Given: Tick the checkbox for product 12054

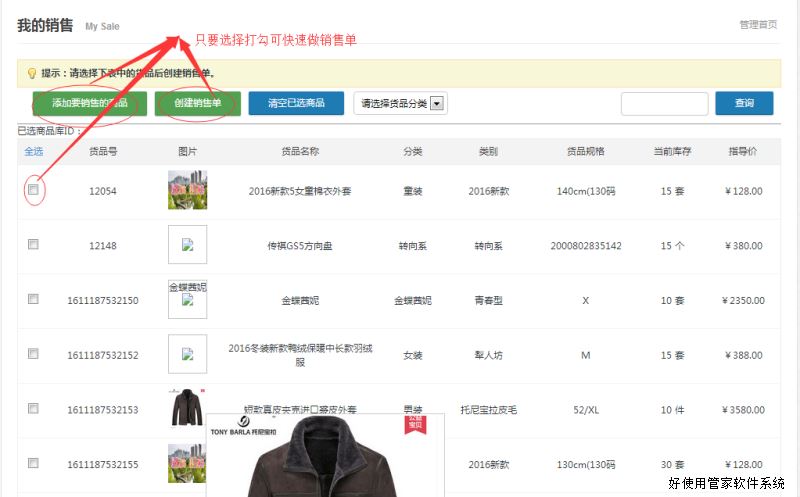Looking at the screenshot, I should pos(33,189).
